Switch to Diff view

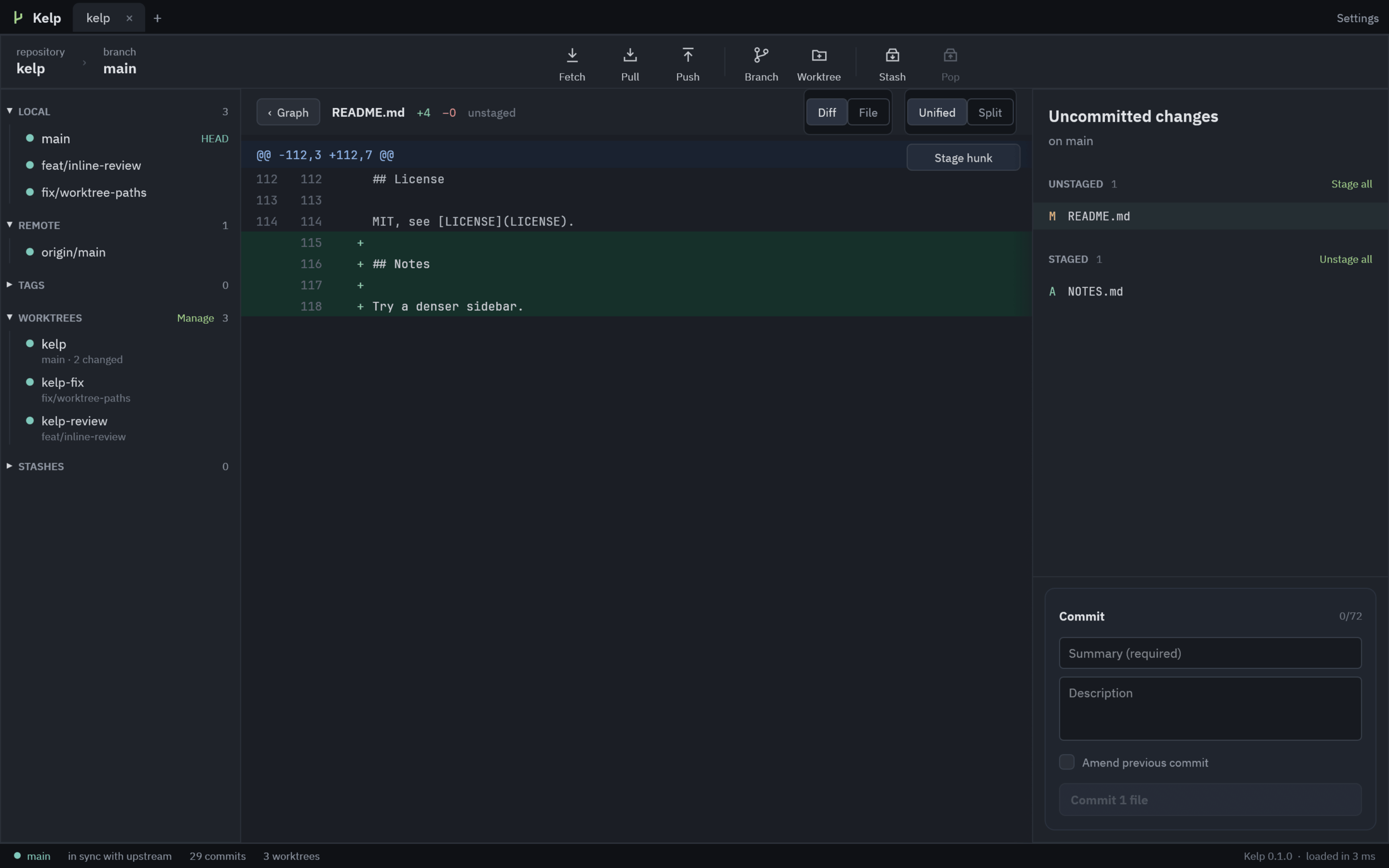(x=826, y=112)
